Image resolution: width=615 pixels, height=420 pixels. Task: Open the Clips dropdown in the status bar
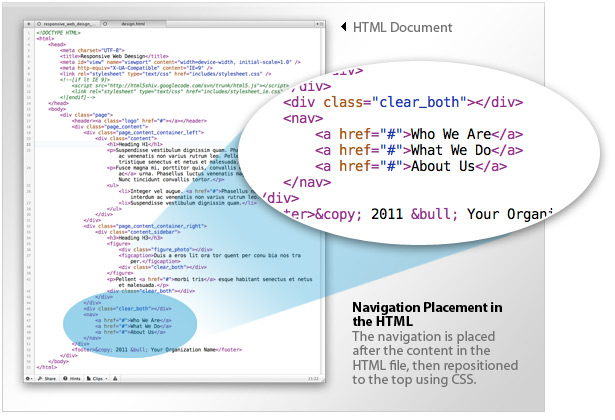click(x=97, y=378)
